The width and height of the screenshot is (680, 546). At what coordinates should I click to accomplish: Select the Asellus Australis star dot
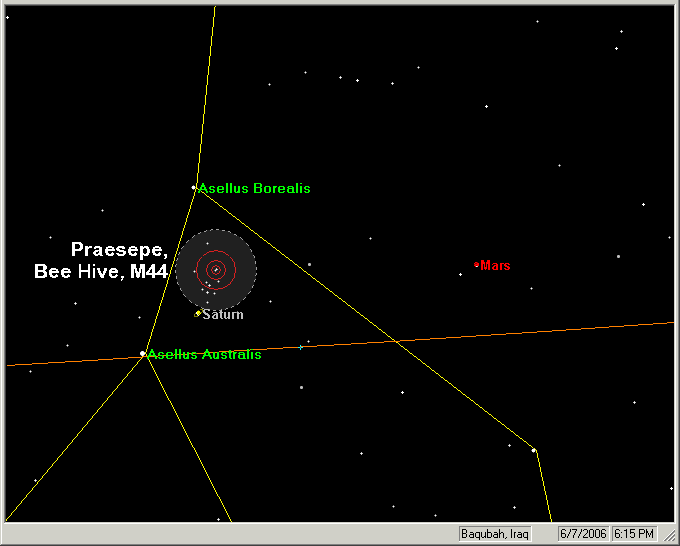click(143, 354)
